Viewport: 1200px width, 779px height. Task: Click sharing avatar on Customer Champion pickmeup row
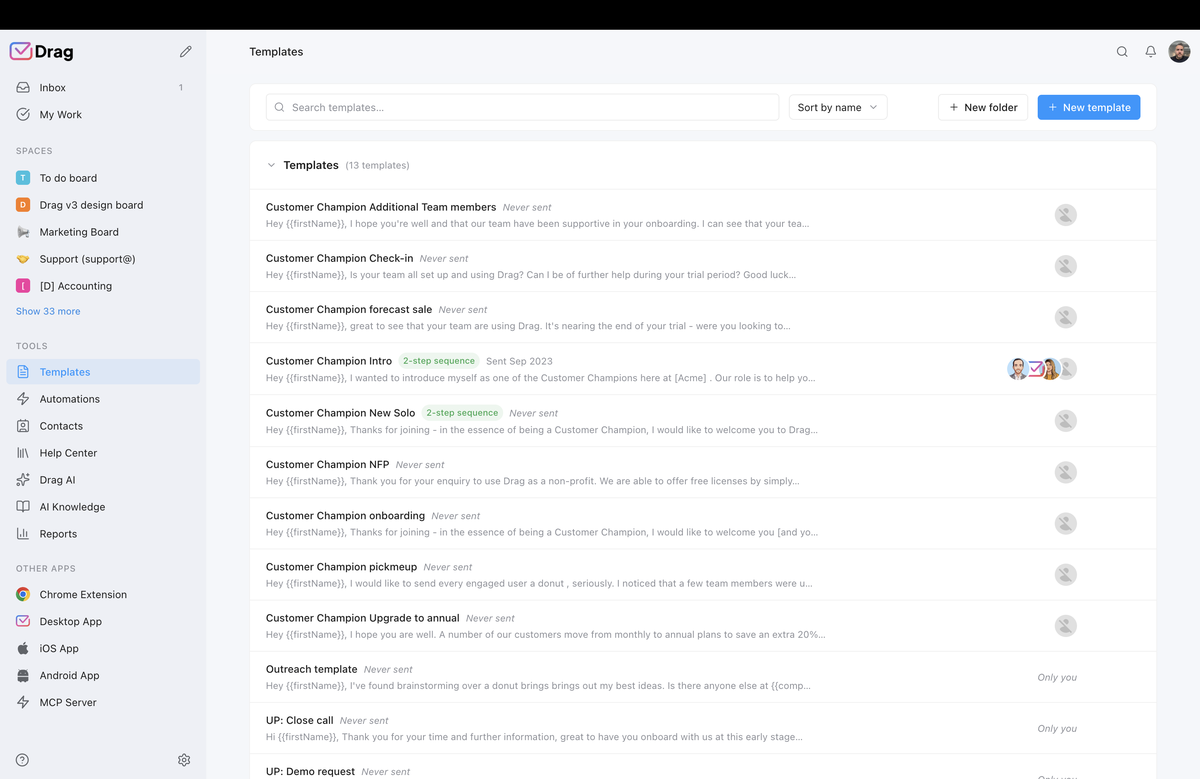(x=1066, y=575)
